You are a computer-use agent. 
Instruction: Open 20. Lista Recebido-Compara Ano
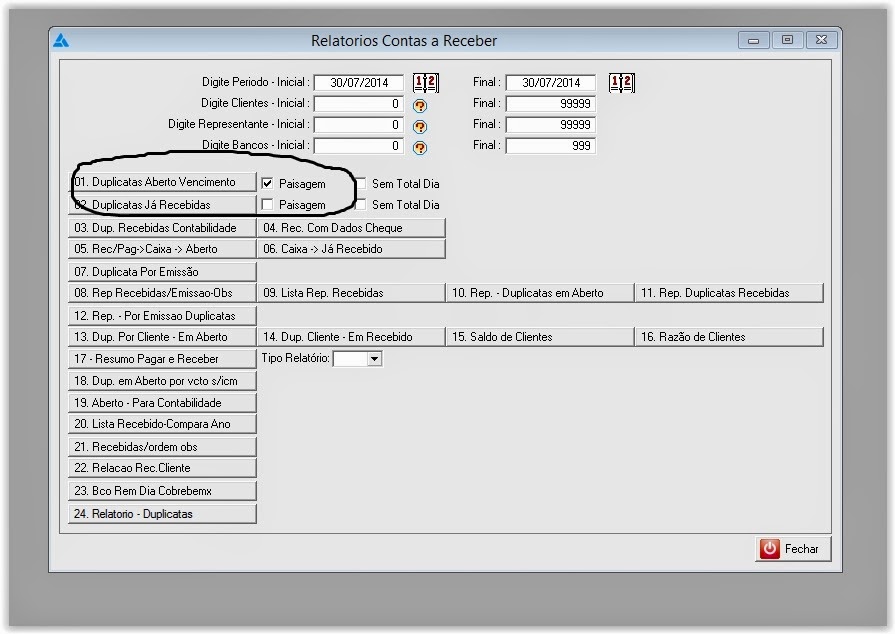click(162, 424)
